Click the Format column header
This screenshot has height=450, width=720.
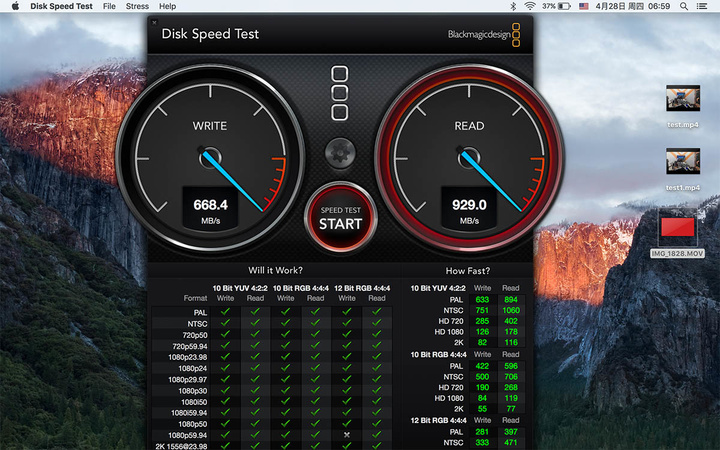coord(195,298)
